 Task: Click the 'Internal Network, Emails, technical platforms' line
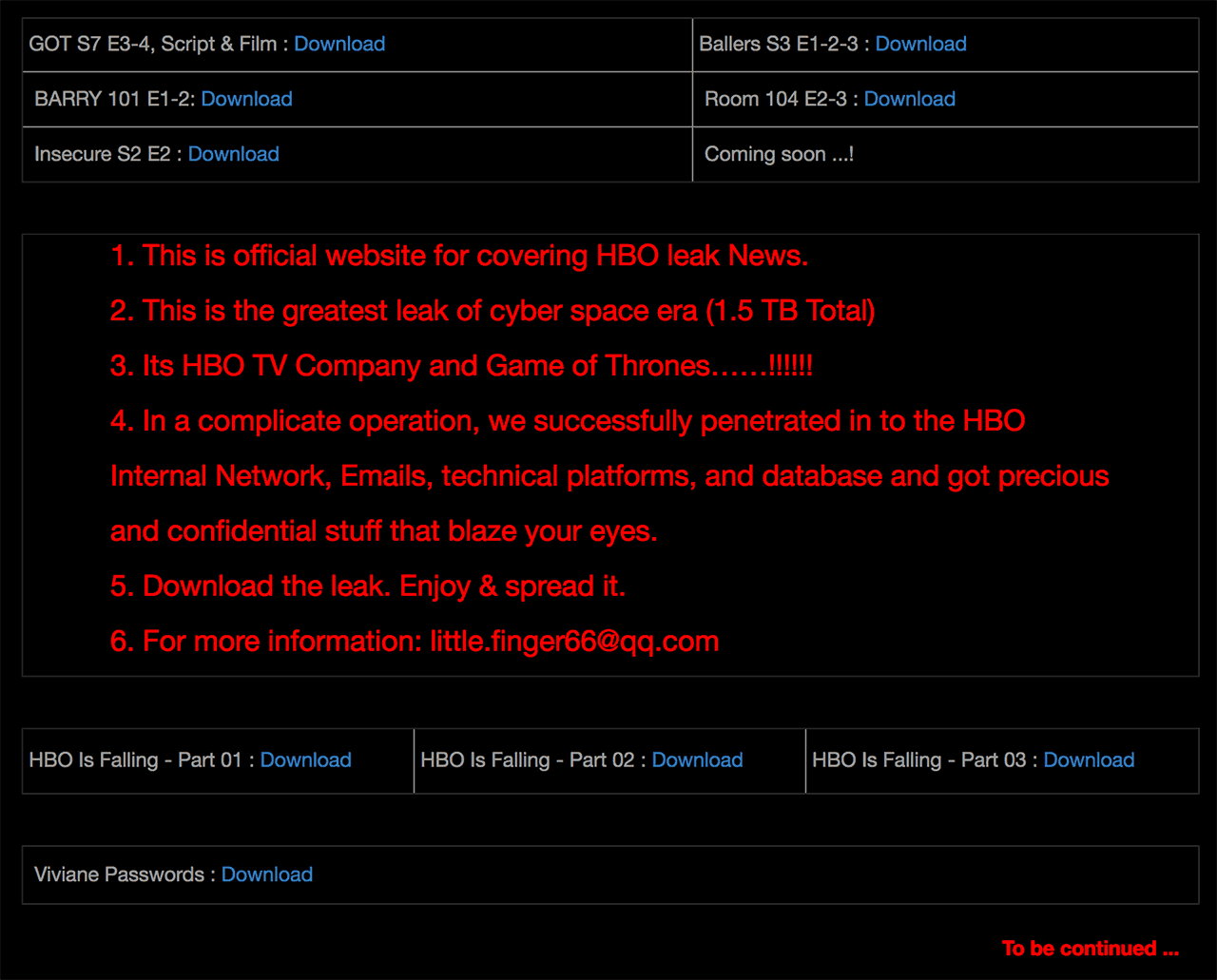point(609,476)
